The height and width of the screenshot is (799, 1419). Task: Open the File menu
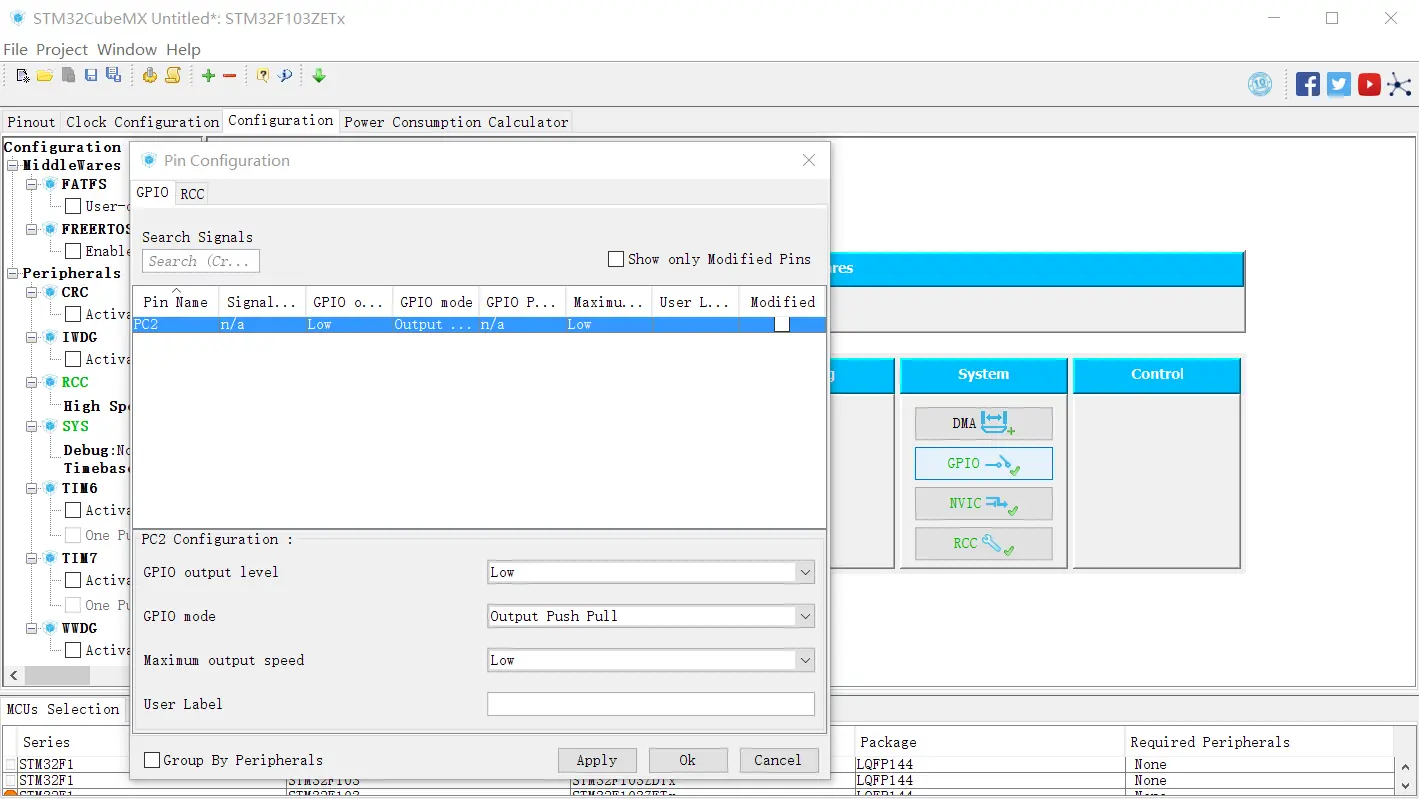pyautogui.click(x=16, y=49)
